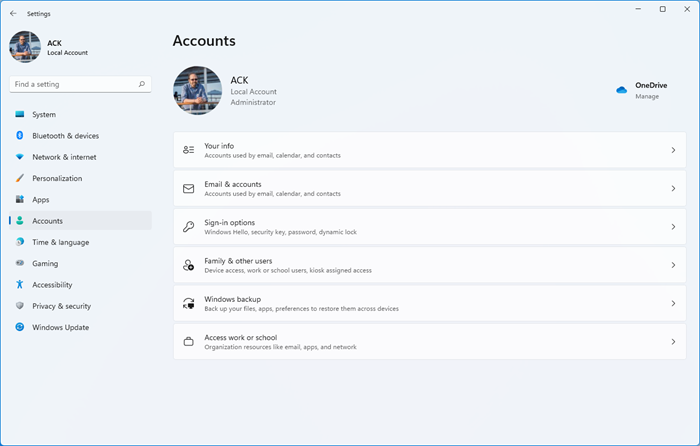Click the Privacy & security shield icon
This screenshot has height=446, width=700.
coord(20,305)
